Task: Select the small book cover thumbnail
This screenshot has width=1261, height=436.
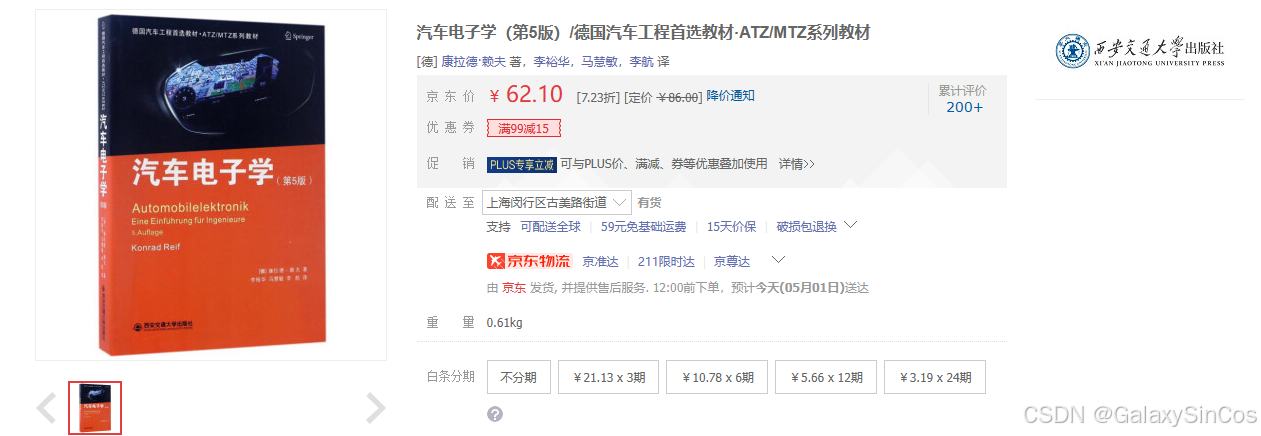Action: [95, 408]
